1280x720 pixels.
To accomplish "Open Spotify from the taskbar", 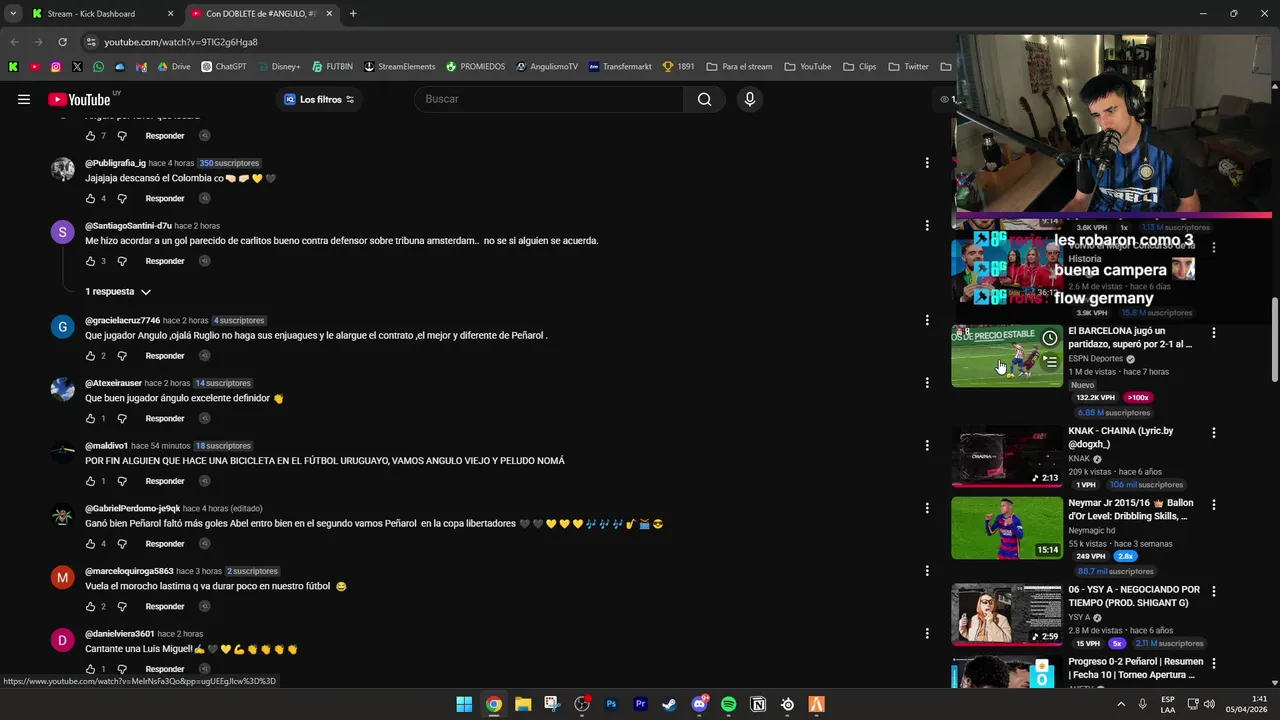I will coord(729,704).
